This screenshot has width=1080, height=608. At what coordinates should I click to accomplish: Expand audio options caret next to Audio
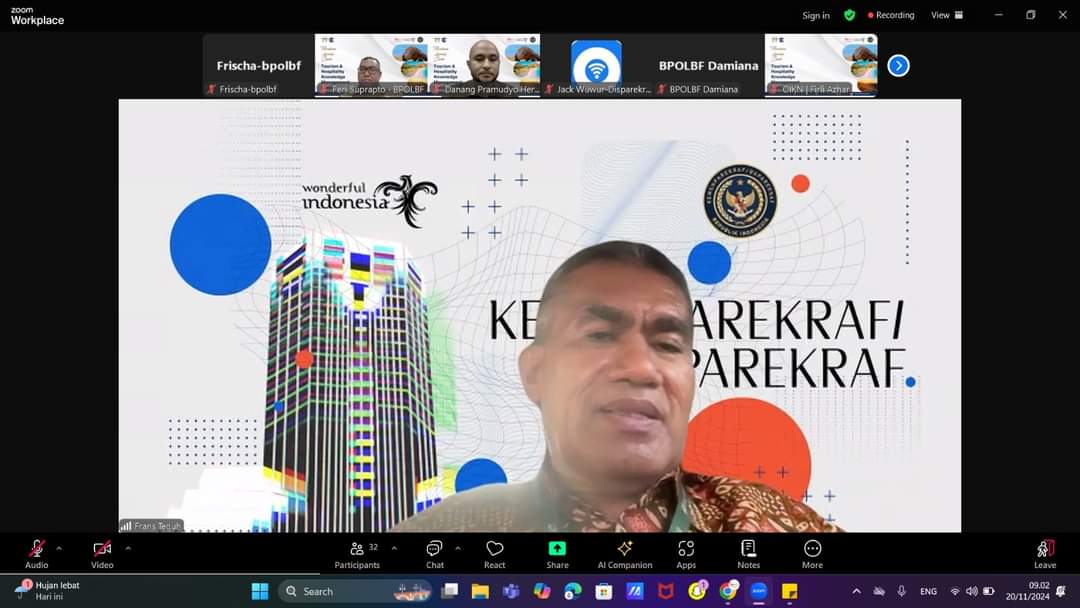coord(59,548)
